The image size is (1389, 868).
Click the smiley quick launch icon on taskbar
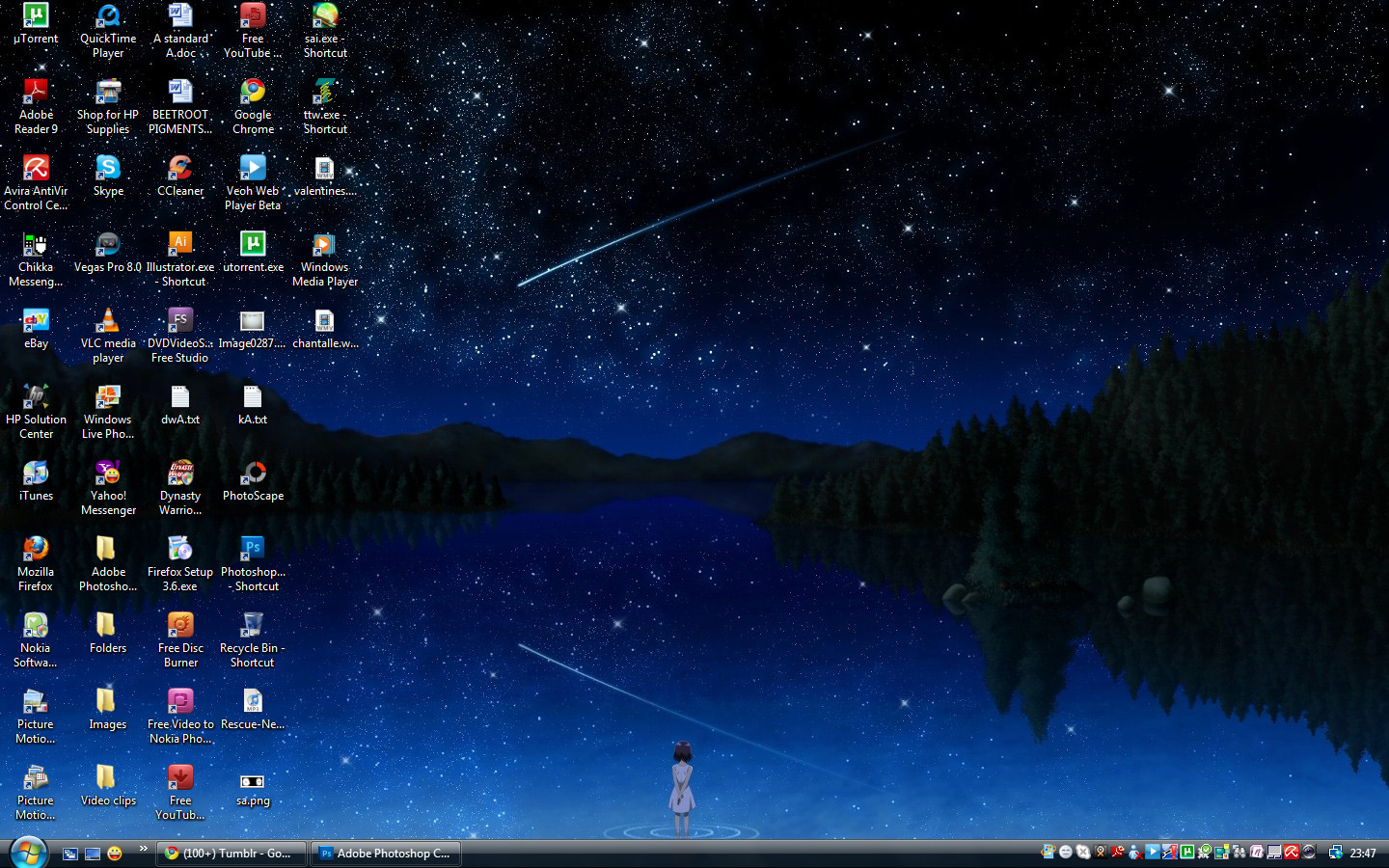[x=115, y=854]
